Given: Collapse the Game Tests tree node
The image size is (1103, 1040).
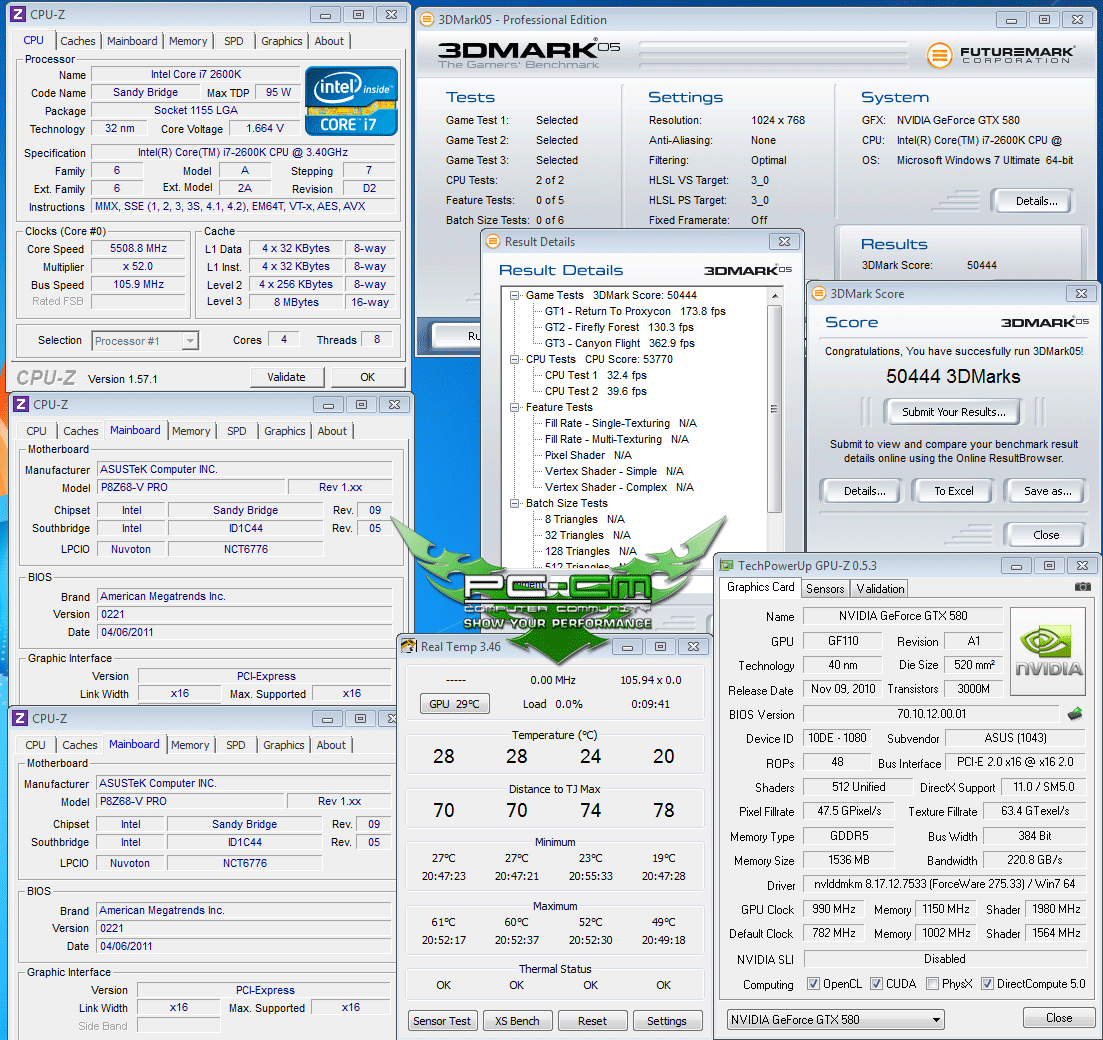Looking at the screenshot, I should [515, 296].
